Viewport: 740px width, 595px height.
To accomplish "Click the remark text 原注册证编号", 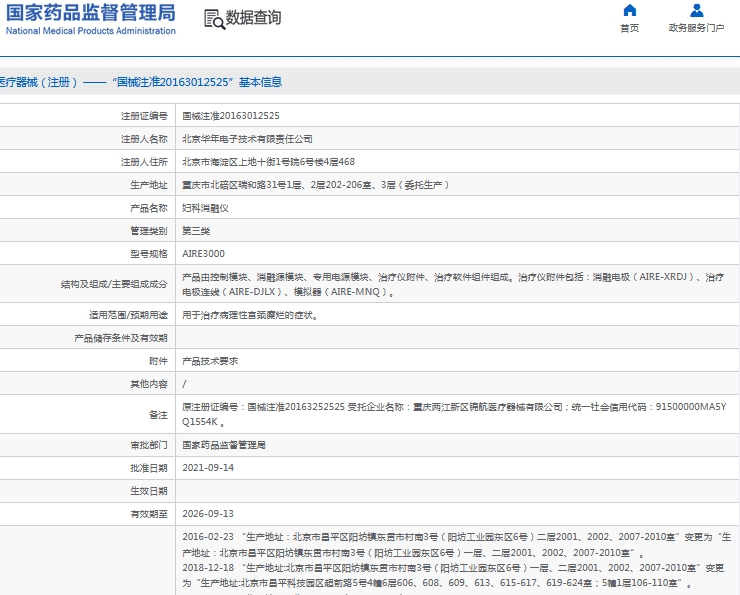I will 454,414.
